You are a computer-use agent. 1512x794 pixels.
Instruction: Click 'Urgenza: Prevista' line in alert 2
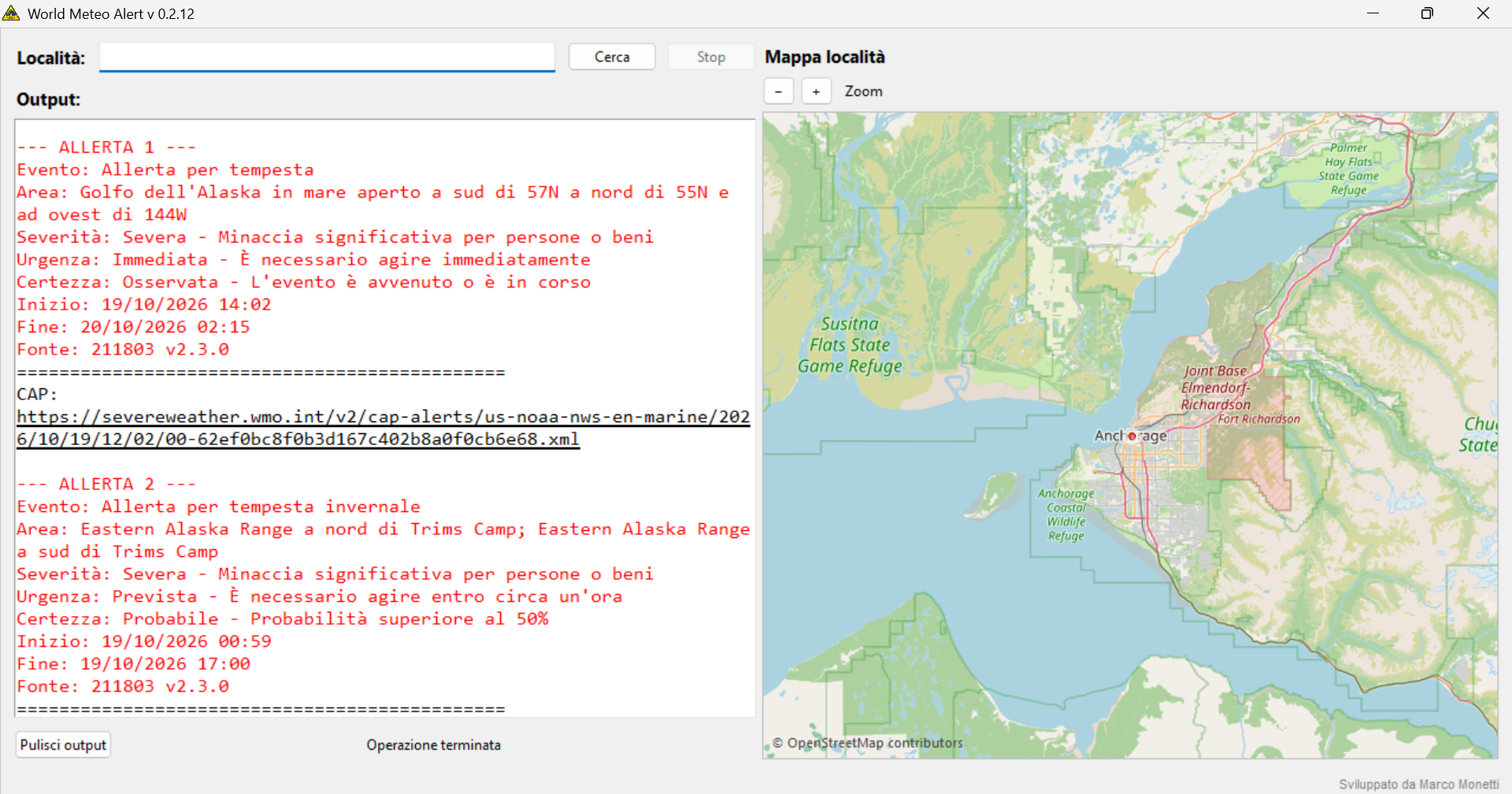click(319, 596)
